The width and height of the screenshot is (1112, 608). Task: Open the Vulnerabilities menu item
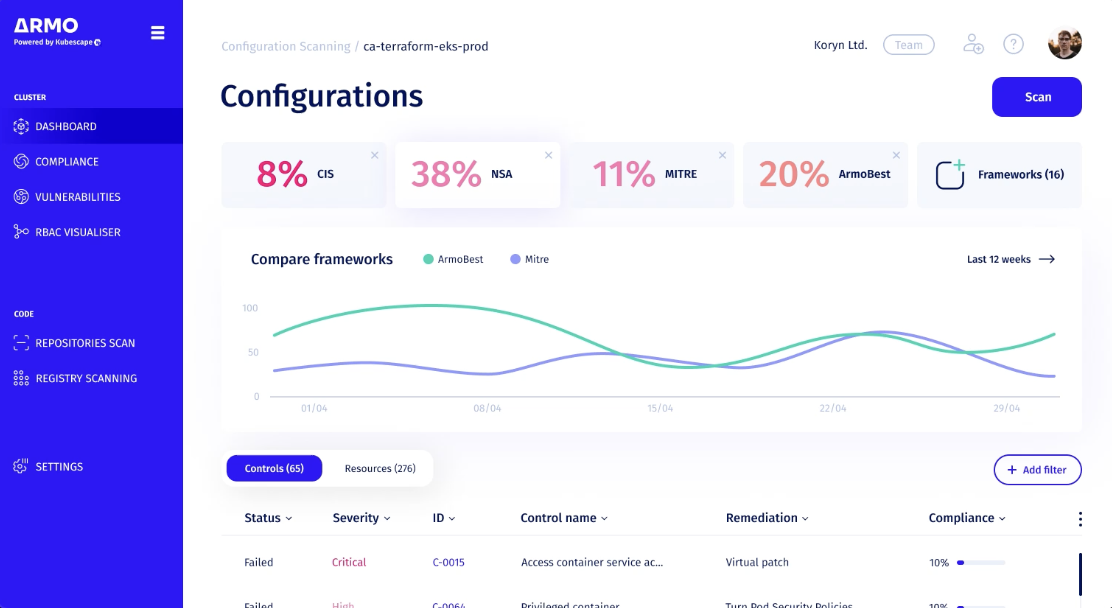point(91,197)
